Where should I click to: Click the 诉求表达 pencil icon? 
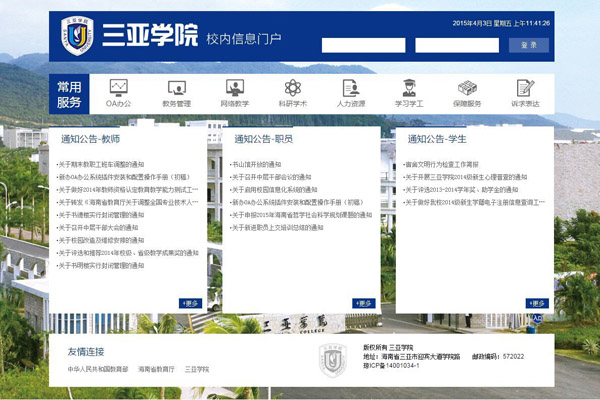(x=524, y=90)
